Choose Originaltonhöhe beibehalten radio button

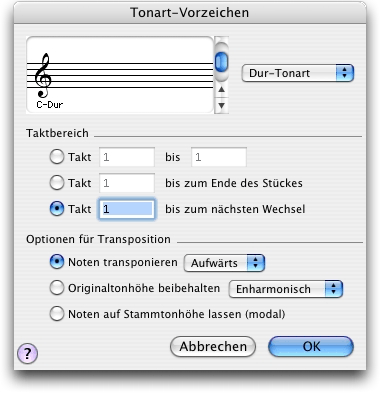pyautogui.click(x=57, y=288)
